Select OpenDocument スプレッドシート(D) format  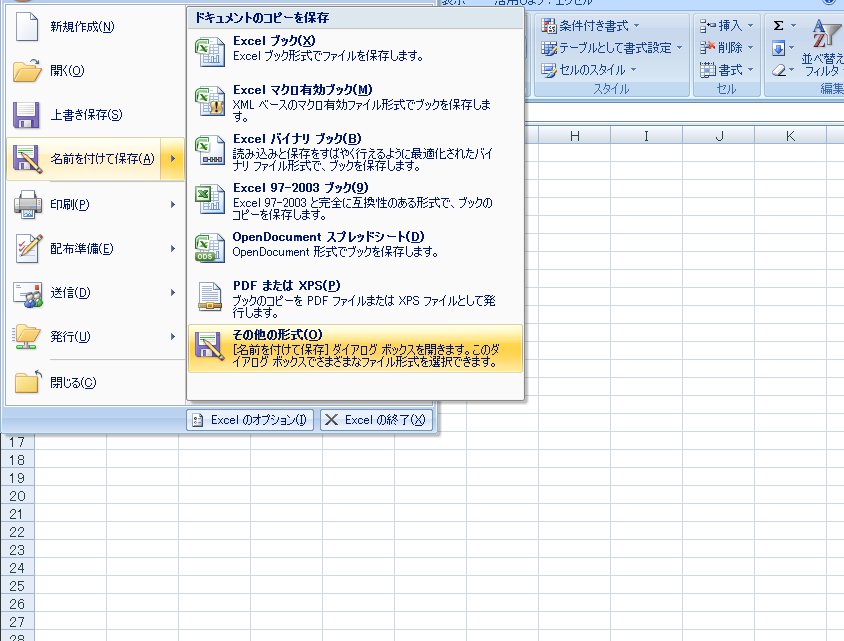(x=355, y=248)
